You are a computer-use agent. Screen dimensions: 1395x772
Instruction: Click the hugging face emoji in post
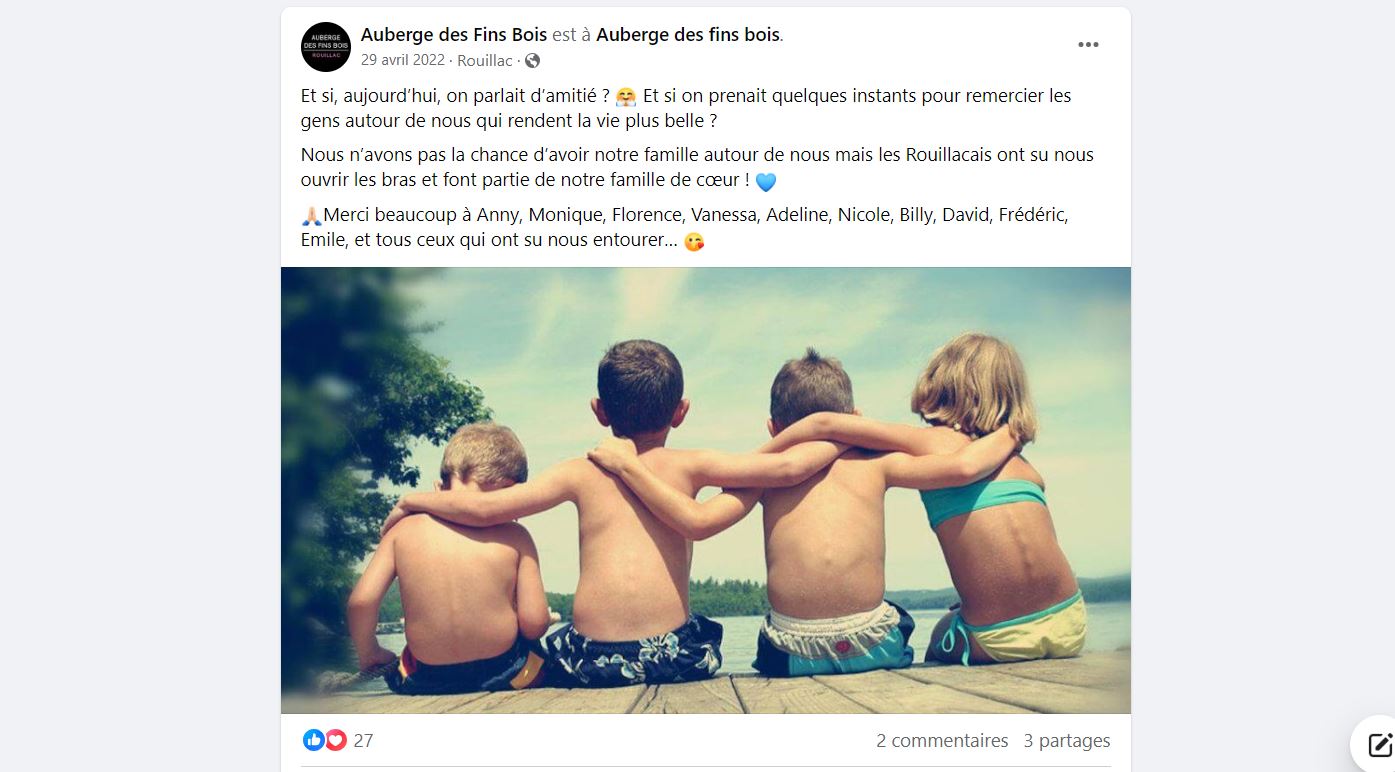click(x=627, y=97)
